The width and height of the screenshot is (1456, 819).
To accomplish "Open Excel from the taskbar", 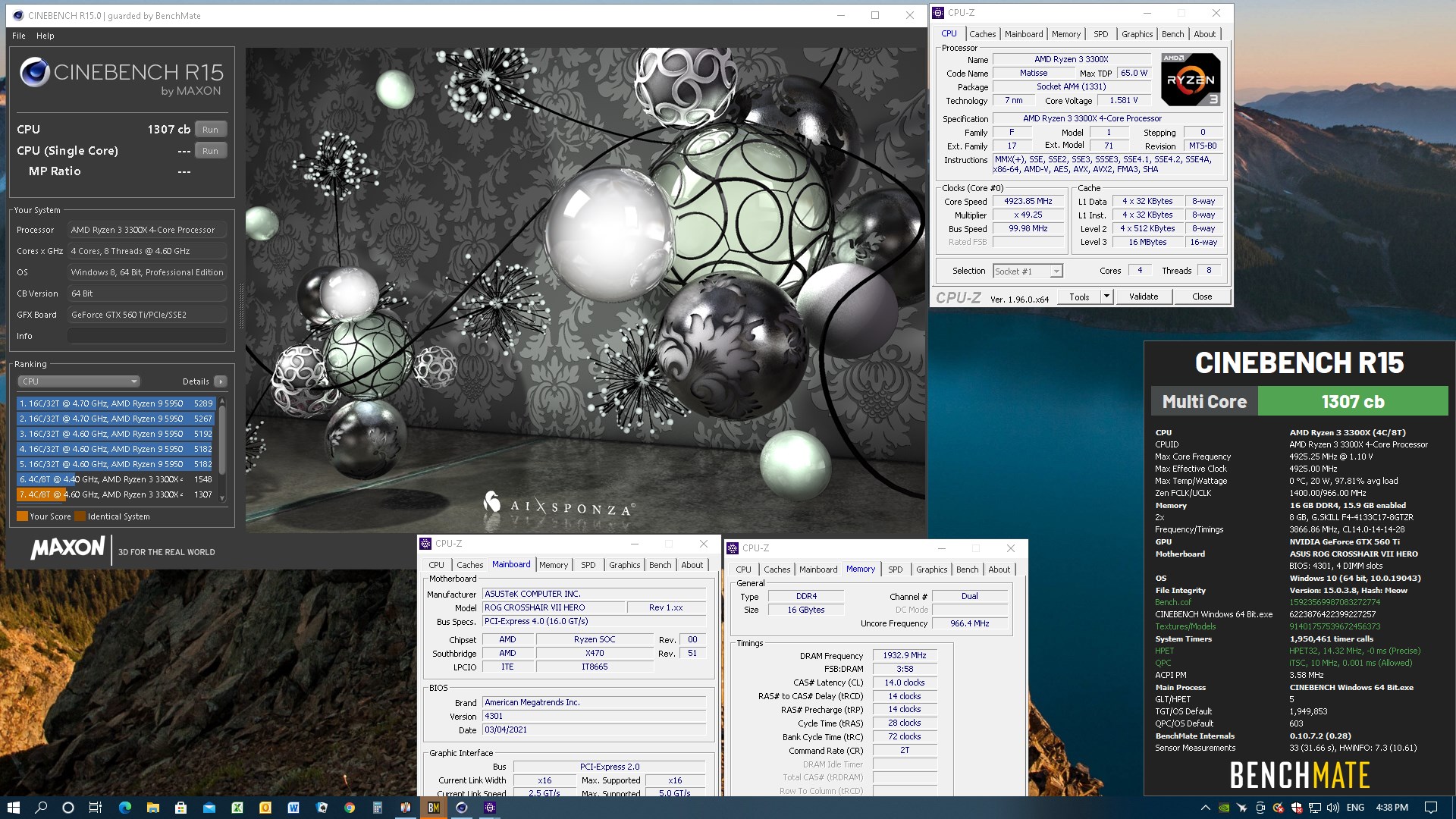I will (x=237, y=808).
